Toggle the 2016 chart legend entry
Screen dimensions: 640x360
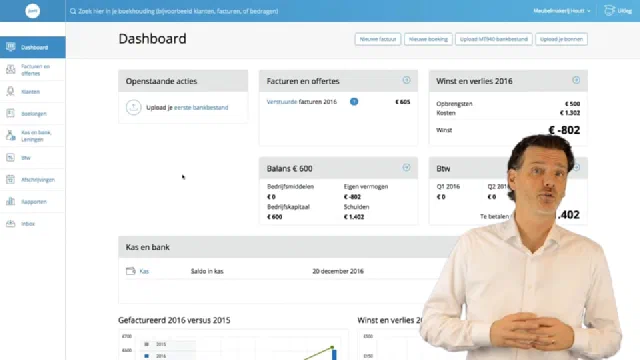click(155, 356)
